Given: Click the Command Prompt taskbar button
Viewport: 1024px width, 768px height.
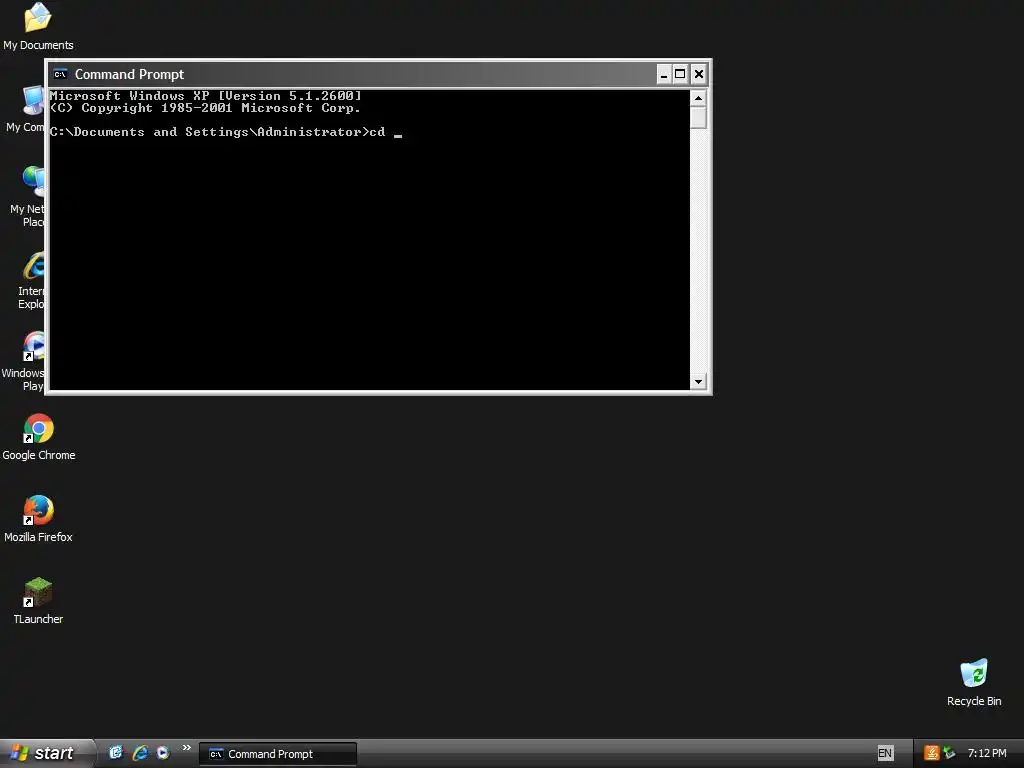Looking at the screenshot, I should [278, 754].
